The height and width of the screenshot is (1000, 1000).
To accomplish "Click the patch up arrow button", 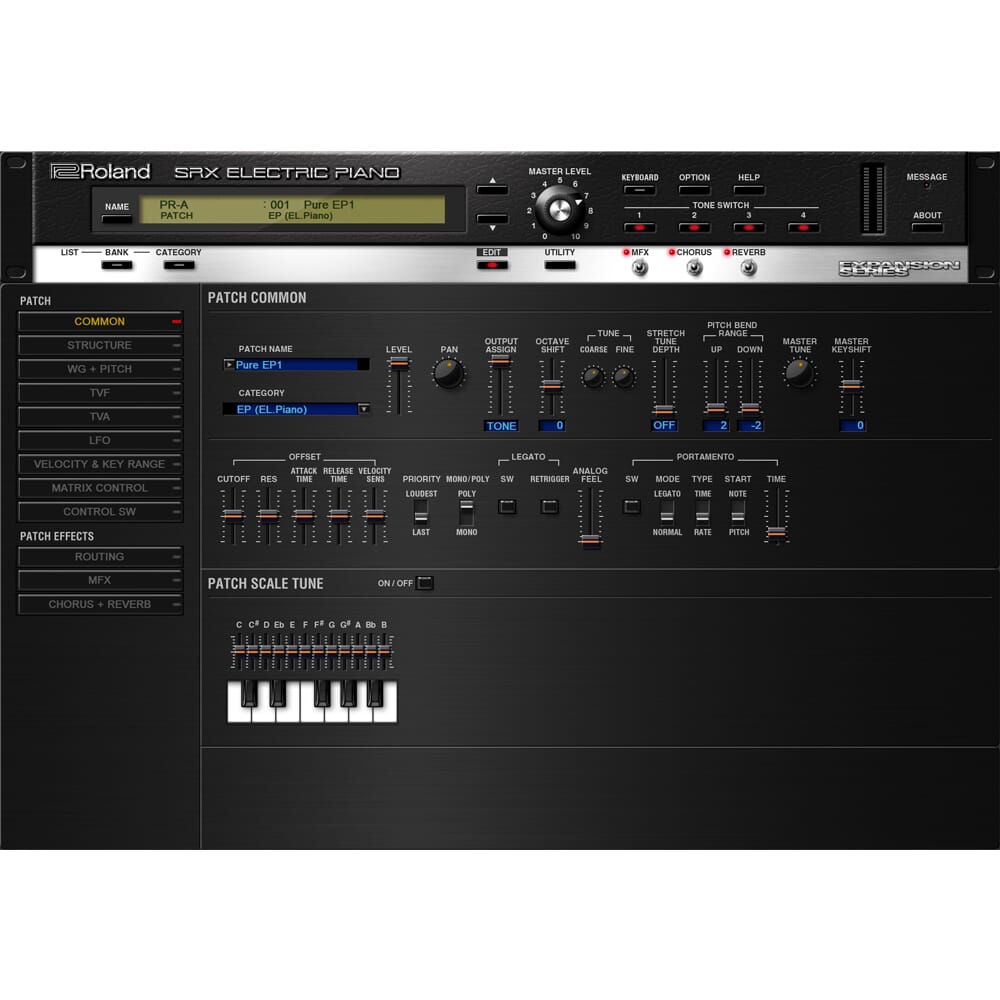I will pyautogui.click(x=492, y=187).
